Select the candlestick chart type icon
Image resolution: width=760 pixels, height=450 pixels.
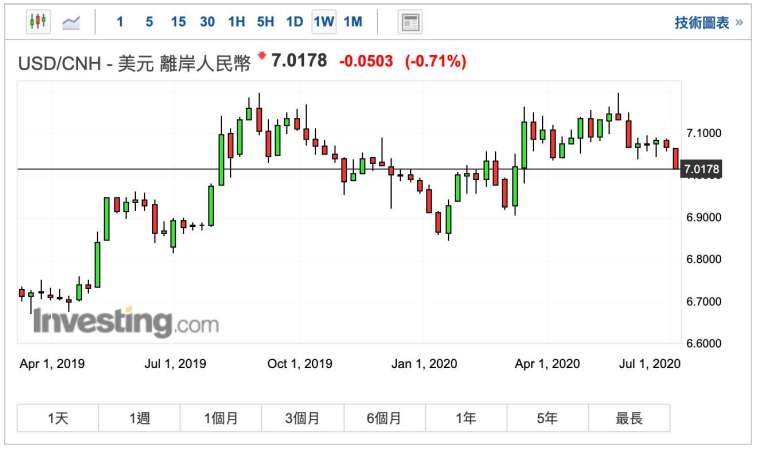(x=38, y=22)
